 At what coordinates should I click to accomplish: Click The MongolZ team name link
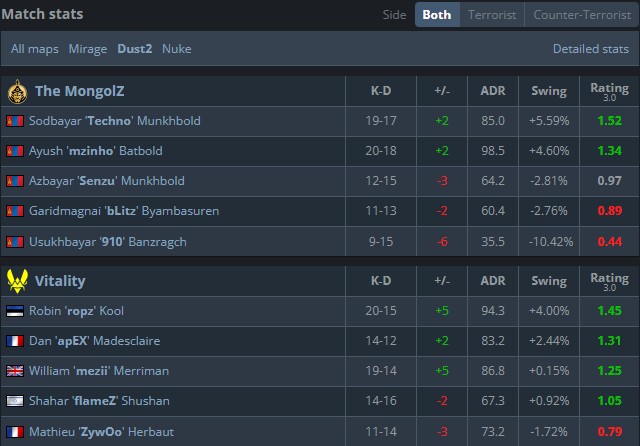click(x=78, y=92)
